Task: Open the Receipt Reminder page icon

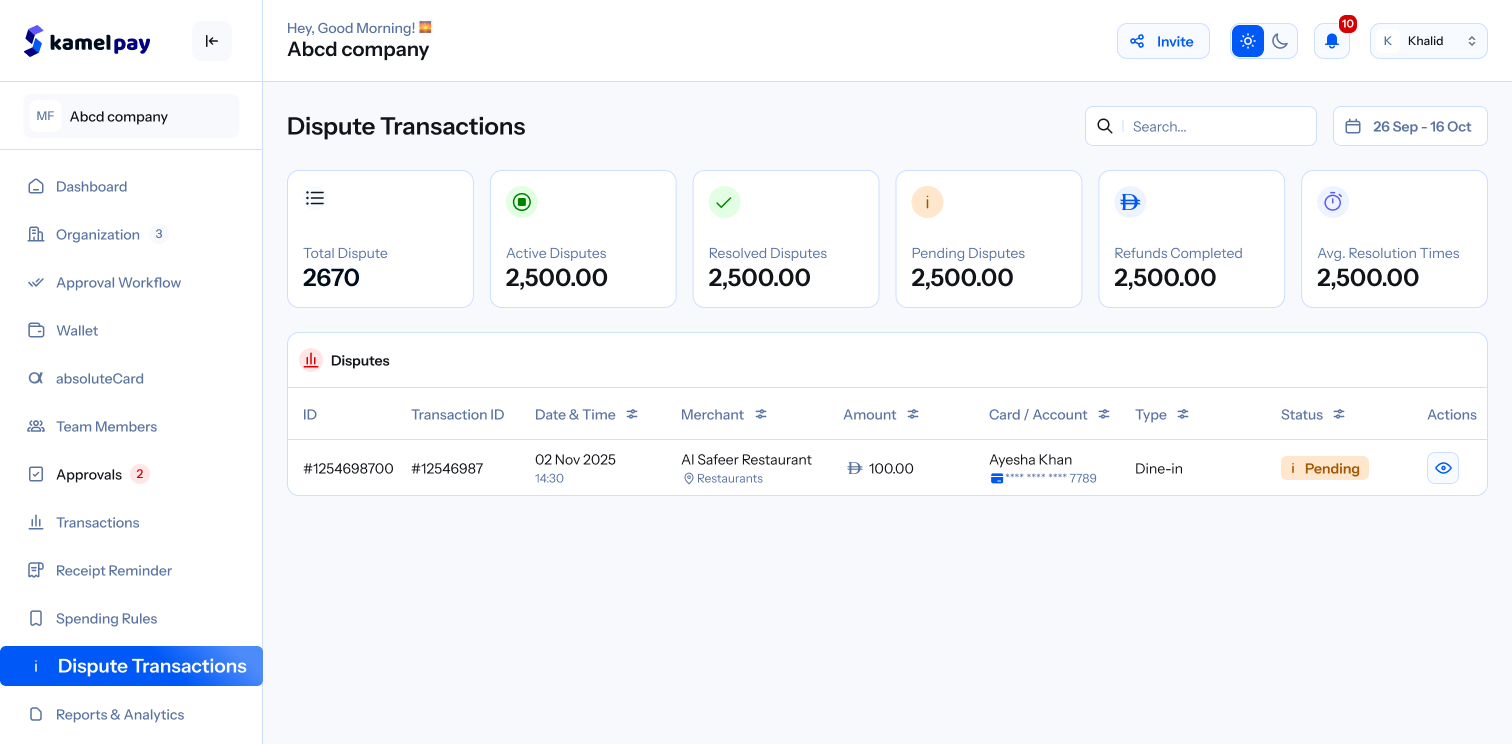Action: pyautogui.click(x=36, y=570)
